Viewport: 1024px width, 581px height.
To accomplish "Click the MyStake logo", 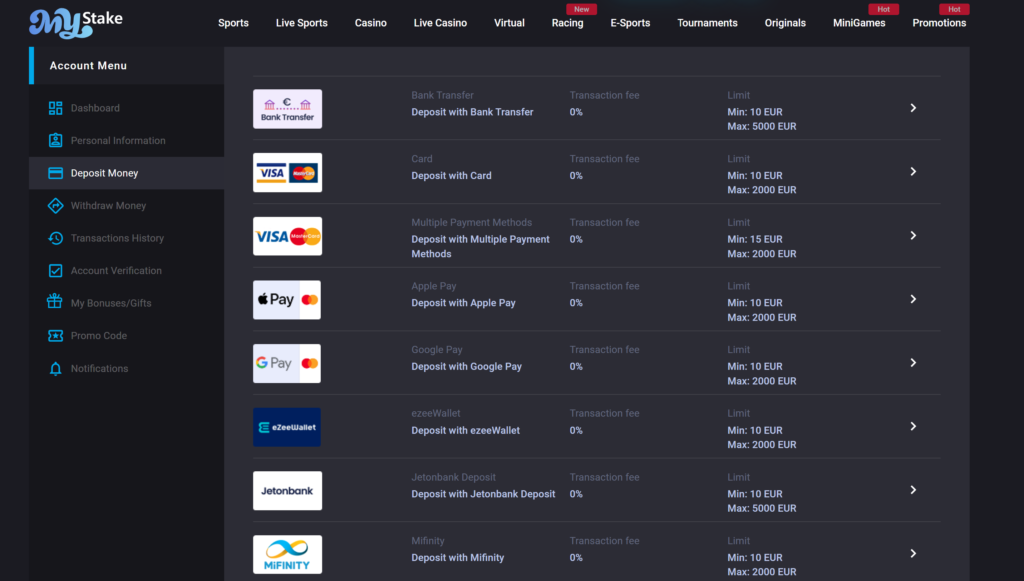I will coord(76,24).
